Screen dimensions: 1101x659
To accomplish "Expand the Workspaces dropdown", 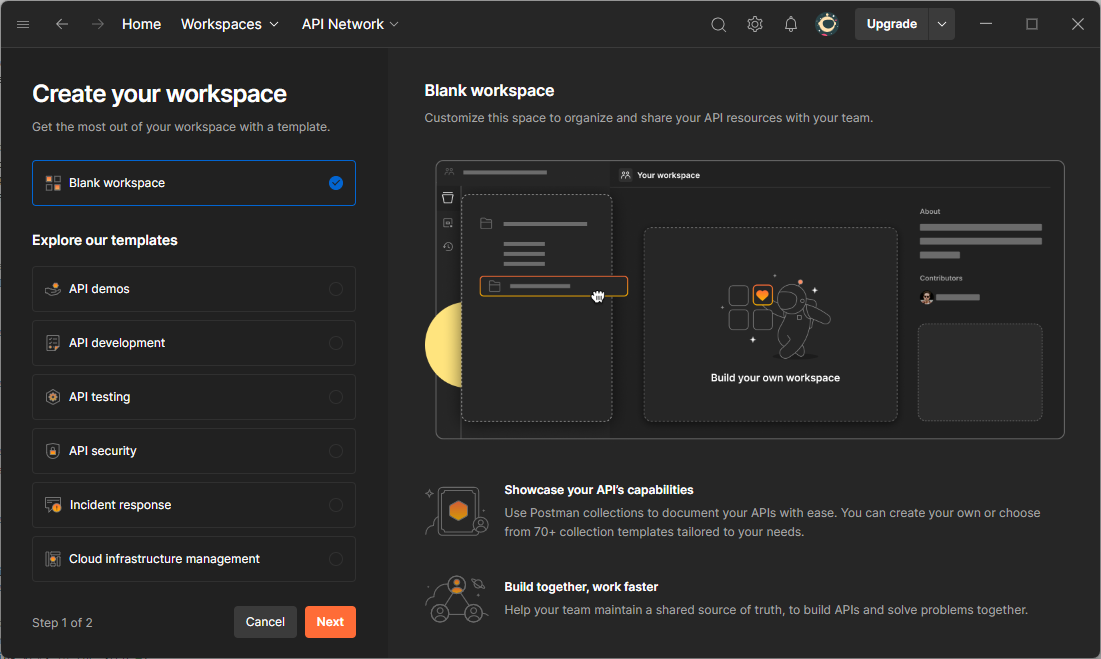I will 230,24.
